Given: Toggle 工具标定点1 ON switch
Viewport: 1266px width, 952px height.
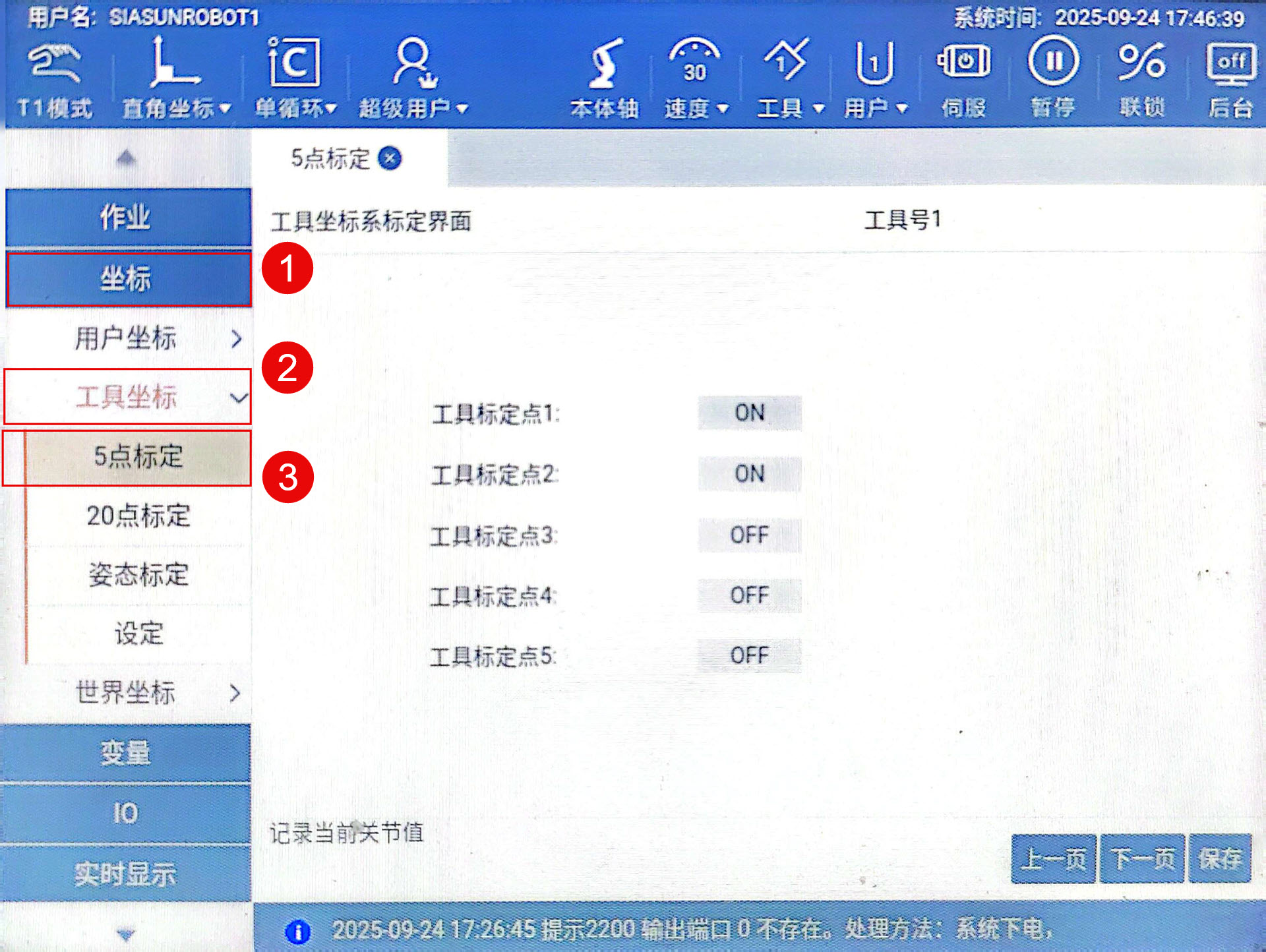Looking at the screenshot, I should tap(750, 413).
